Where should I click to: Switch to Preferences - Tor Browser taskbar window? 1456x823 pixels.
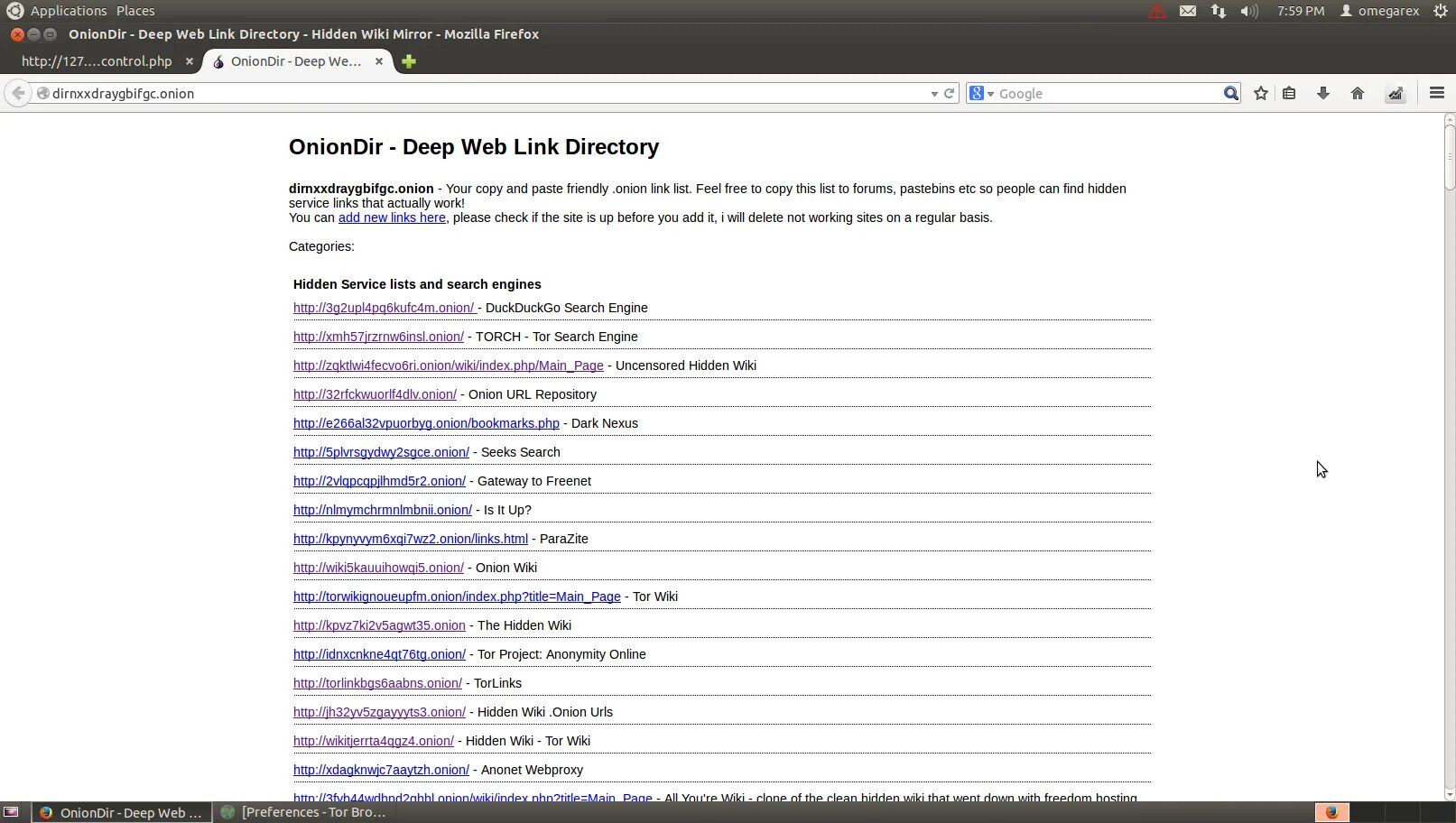pyautogui.click(x=304, y=812)
